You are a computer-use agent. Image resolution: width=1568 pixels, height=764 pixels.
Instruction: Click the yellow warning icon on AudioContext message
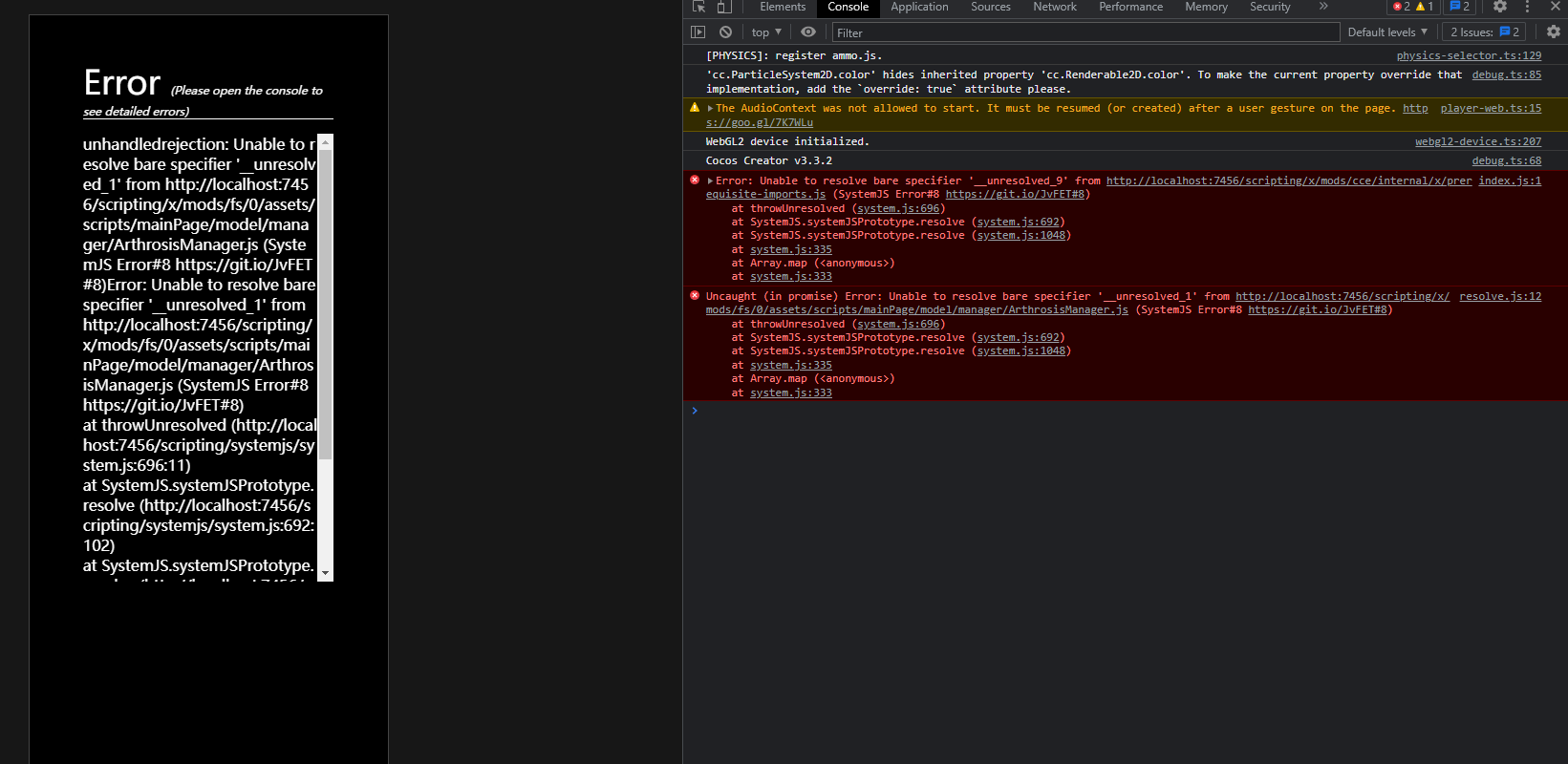pos(695,108)
